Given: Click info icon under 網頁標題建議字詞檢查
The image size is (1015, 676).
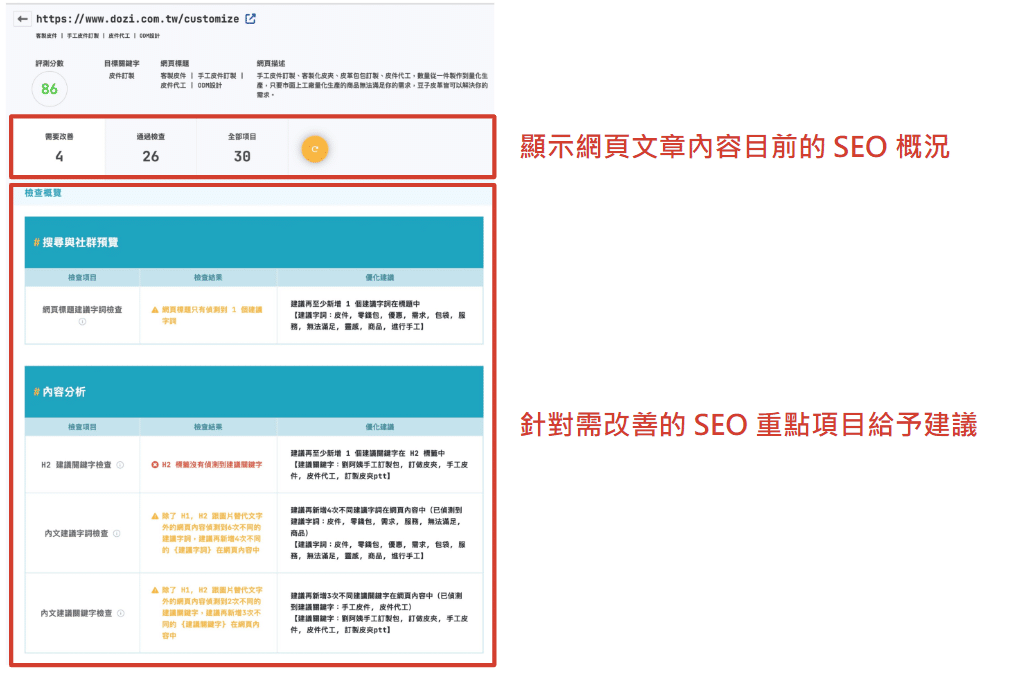Looking at the screenshot, I should (x=82, y=322).
